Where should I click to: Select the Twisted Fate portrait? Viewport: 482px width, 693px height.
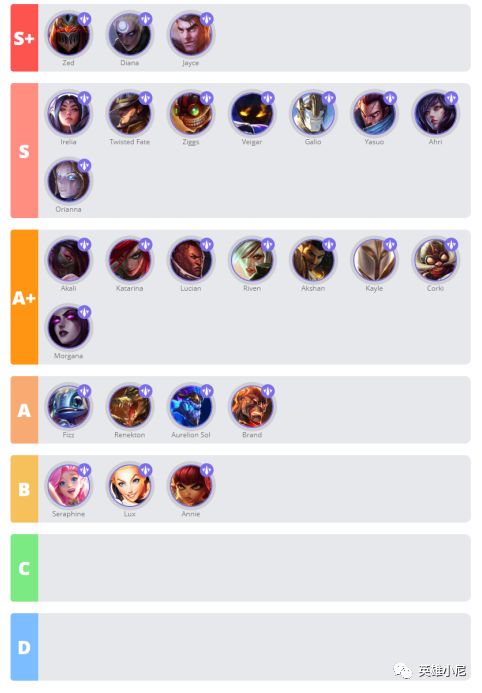click(129, 114)
